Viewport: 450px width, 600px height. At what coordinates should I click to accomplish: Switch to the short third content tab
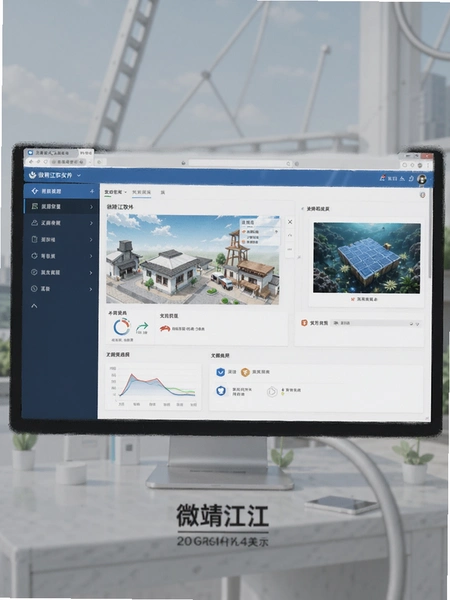(163, 192)
